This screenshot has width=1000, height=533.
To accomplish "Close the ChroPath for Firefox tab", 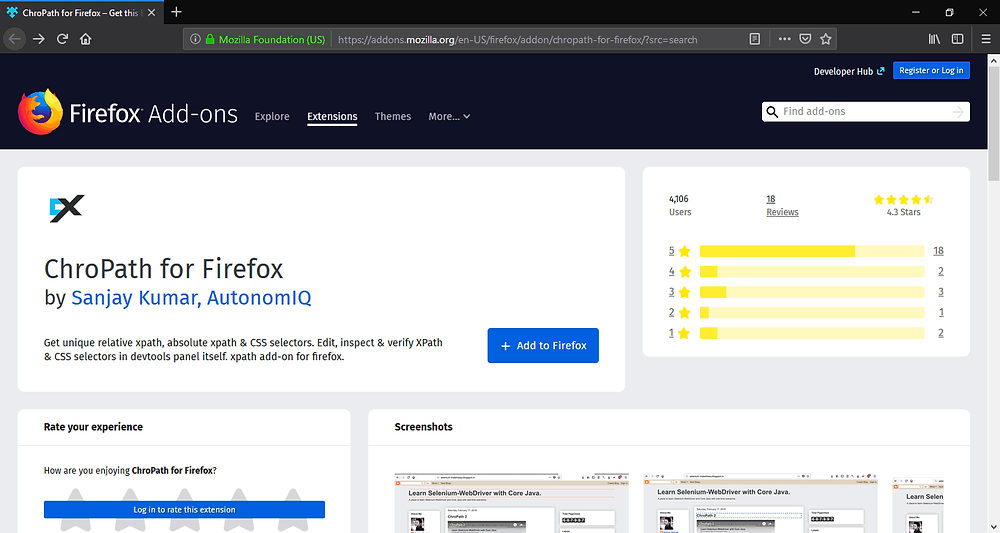I will click(x=151, y=13).
